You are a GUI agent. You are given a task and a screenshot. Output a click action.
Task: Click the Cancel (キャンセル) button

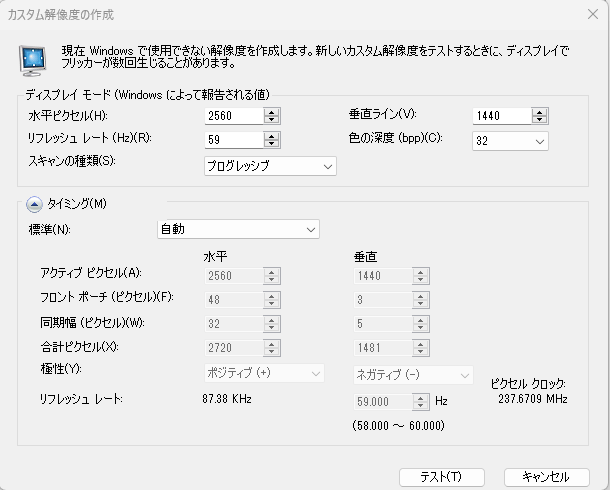[x=547, y=477]
